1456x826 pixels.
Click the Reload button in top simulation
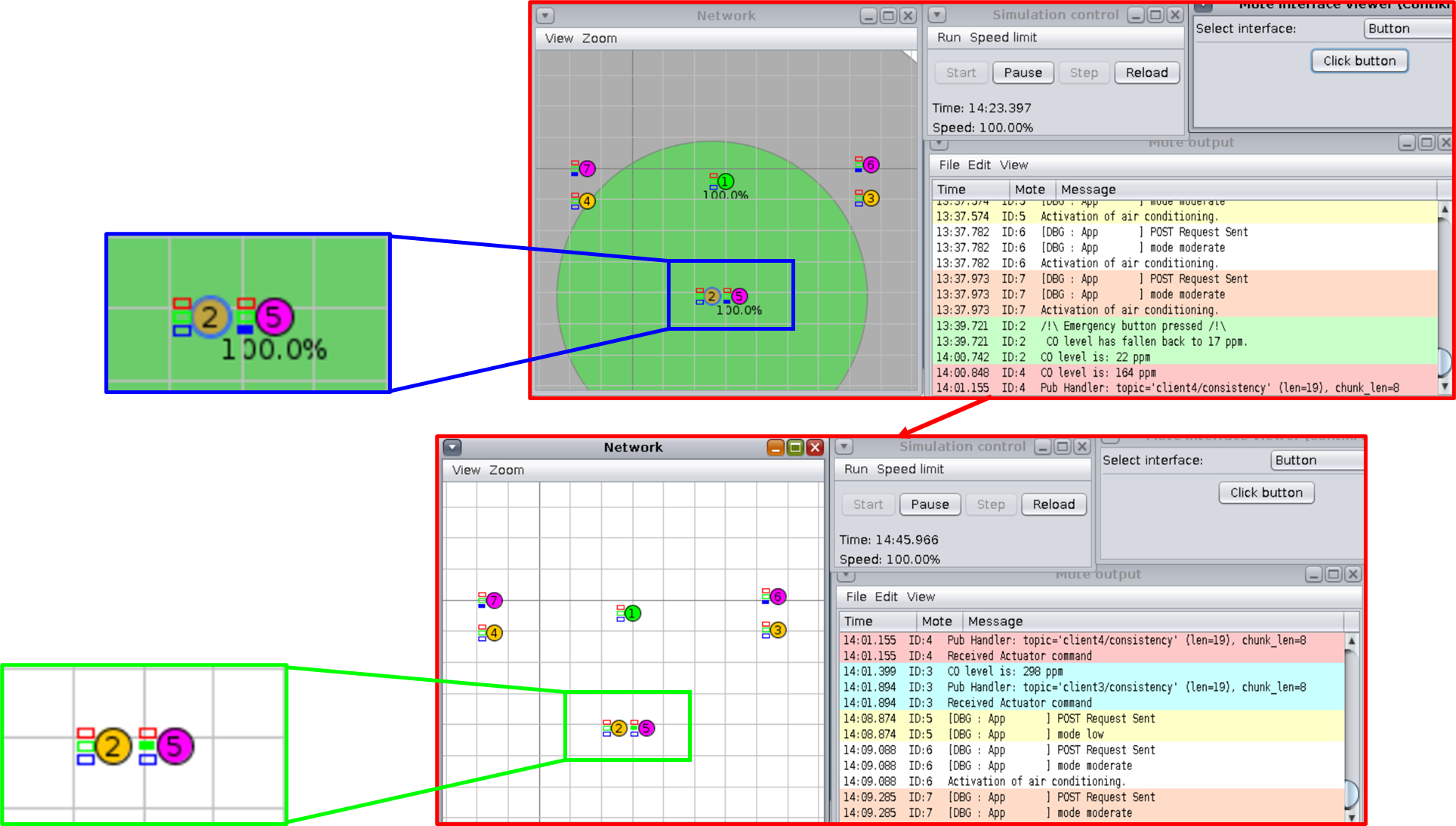(x=1146, y=71)
